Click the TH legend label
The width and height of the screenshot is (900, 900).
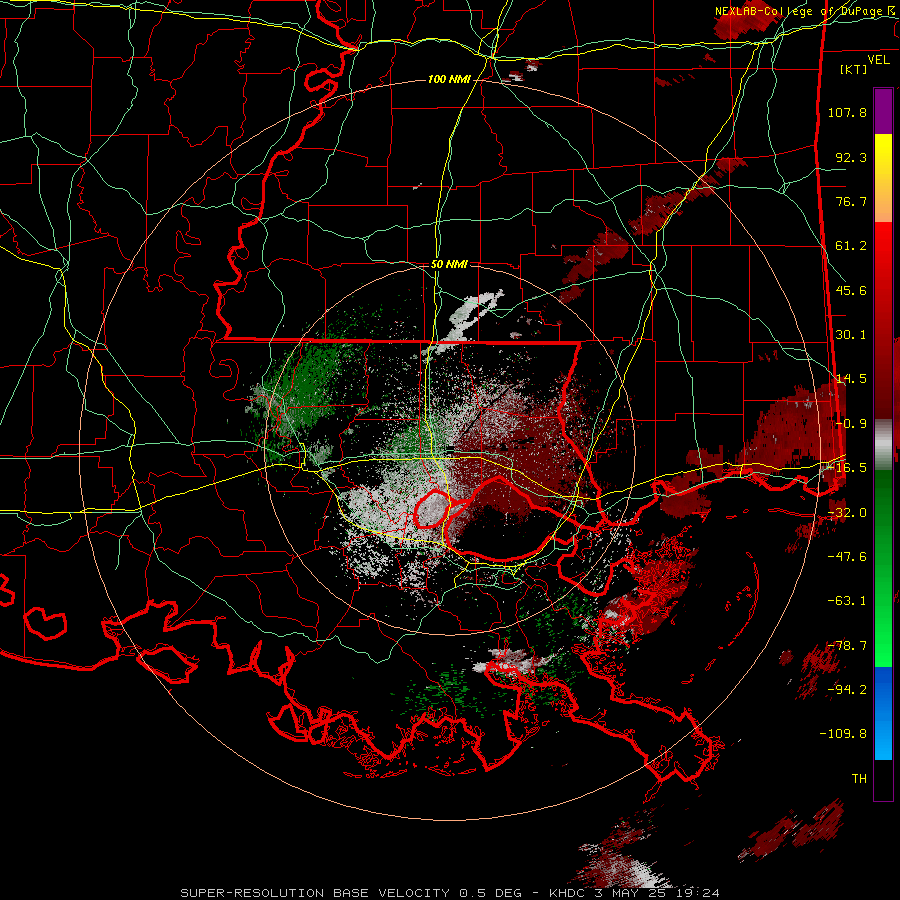[x=859, y=778]
